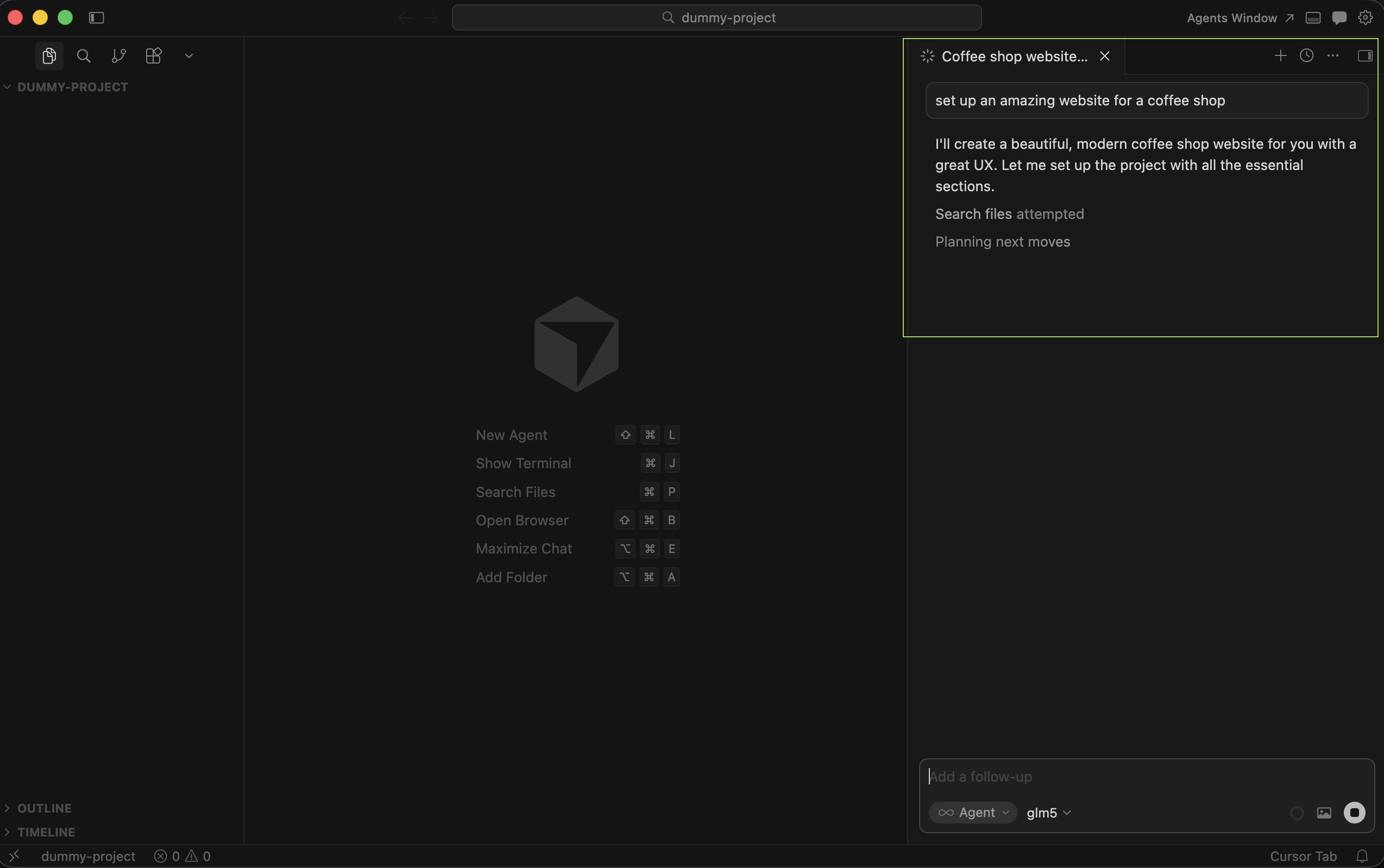Open remote window status bar icon
Screen dimensions: 1384x868
(14, 856)
